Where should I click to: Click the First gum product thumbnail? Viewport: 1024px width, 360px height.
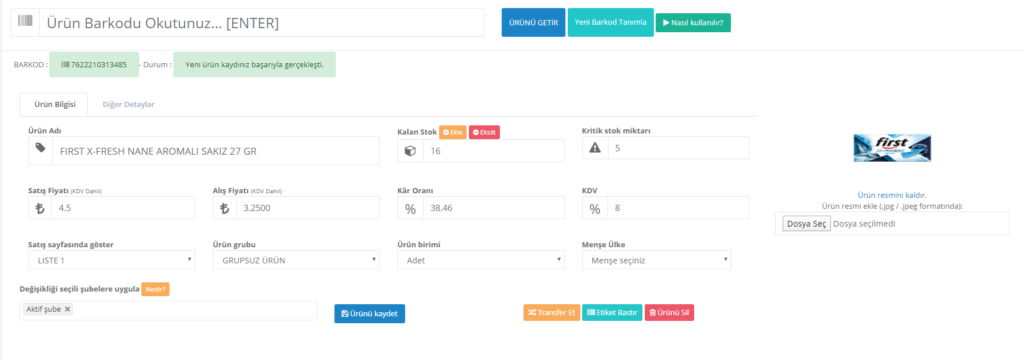pyautogui.click(x=892, y=148)
